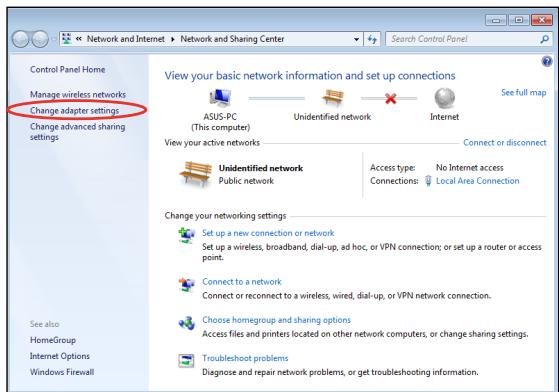Open Help via the blue question mark icon
Screen dimensions: 559x392
[547, 62]
